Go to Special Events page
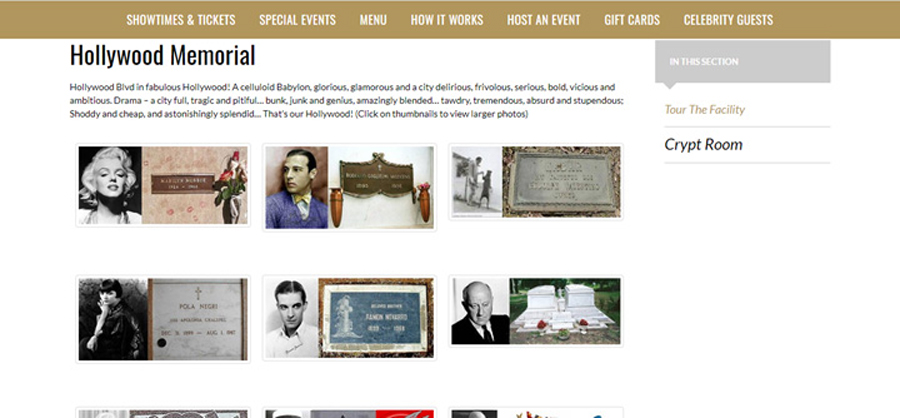The width and height of the screenshot is (900, 418). (x=297, y=20)
